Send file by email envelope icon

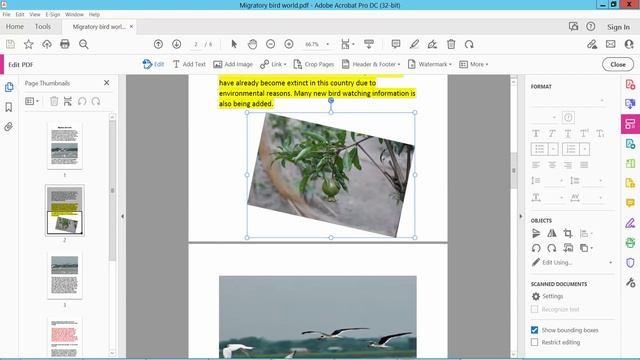click(x=611, y=44)
